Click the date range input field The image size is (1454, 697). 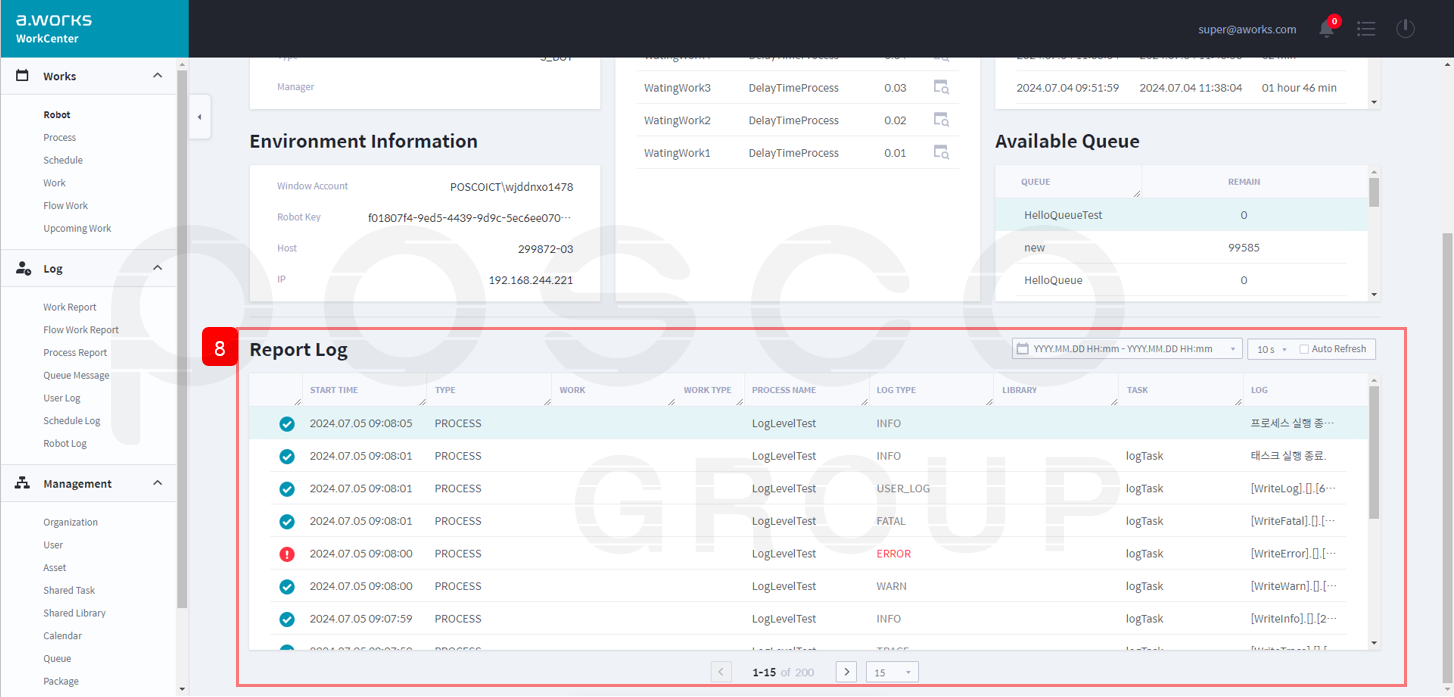pos(1127,349)
